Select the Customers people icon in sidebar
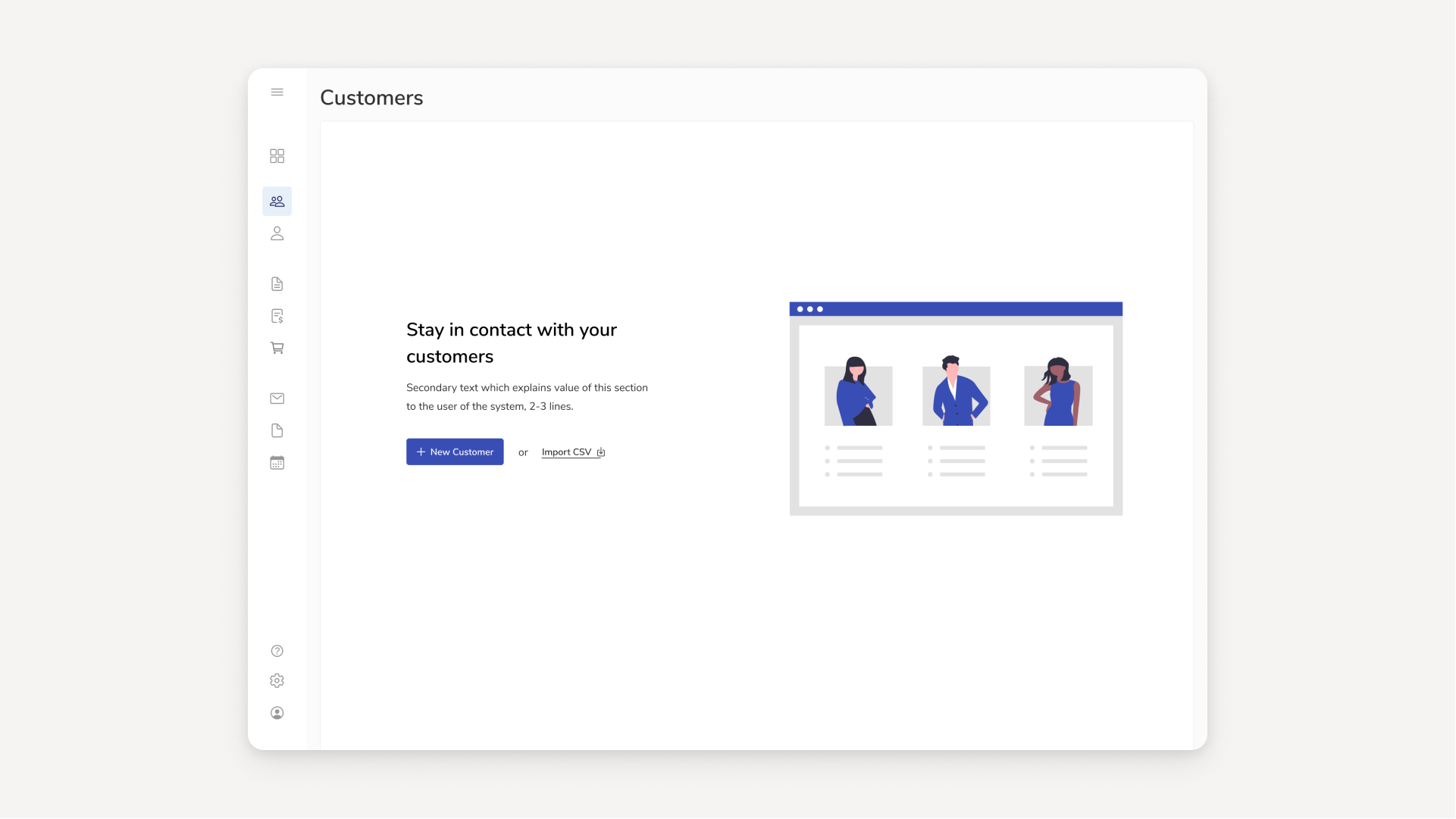This screenshot has height=819, width=1456. point(277,201)
